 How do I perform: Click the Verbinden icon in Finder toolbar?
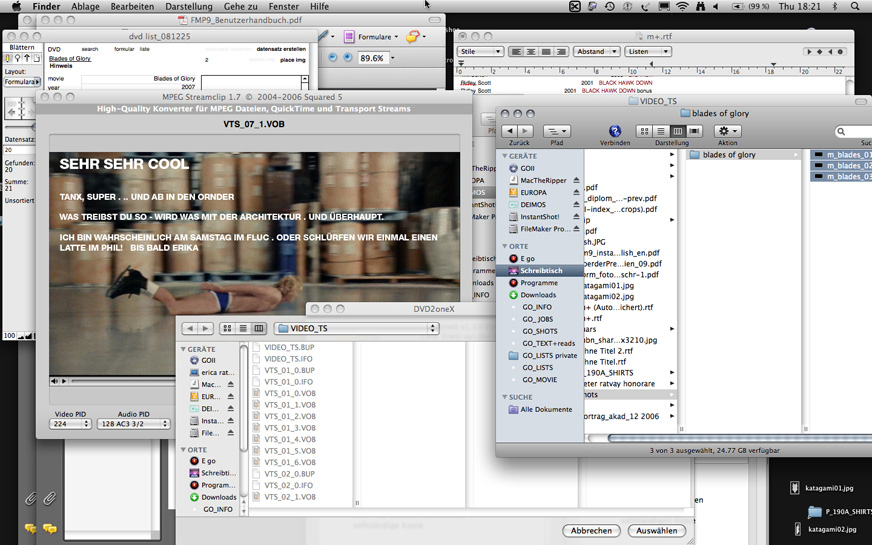614,131
